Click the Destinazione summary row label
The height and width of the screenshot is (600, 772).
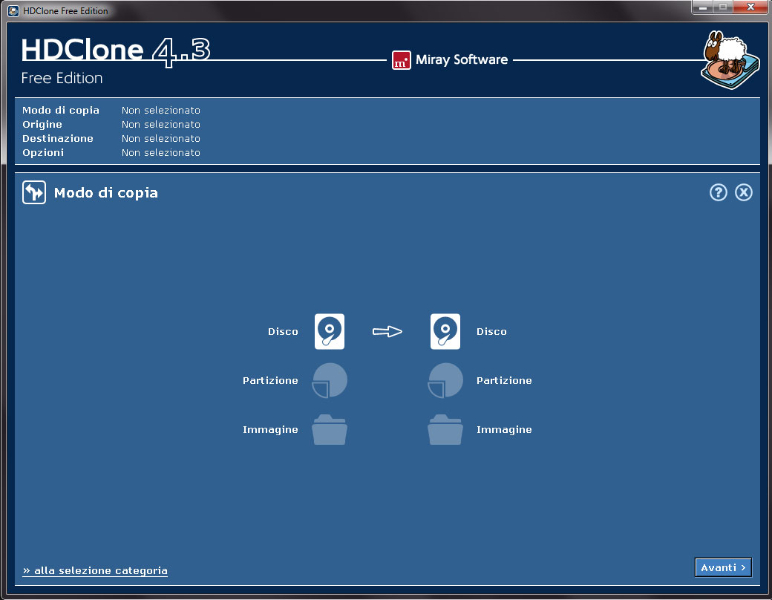[x=58, y=138]
